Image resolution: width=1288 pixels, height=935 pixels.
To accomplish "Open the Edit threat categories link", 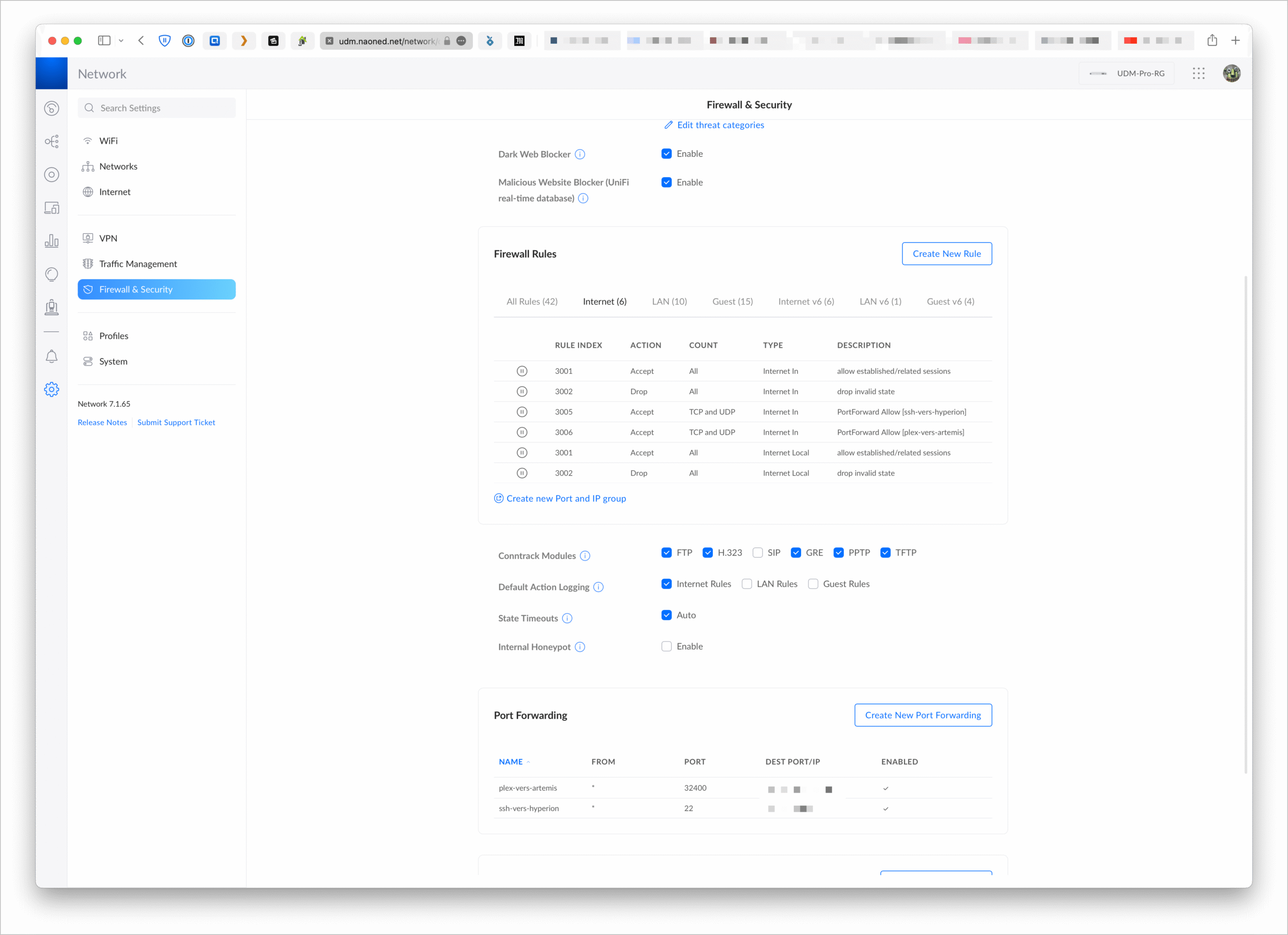I will click(719, 125).
